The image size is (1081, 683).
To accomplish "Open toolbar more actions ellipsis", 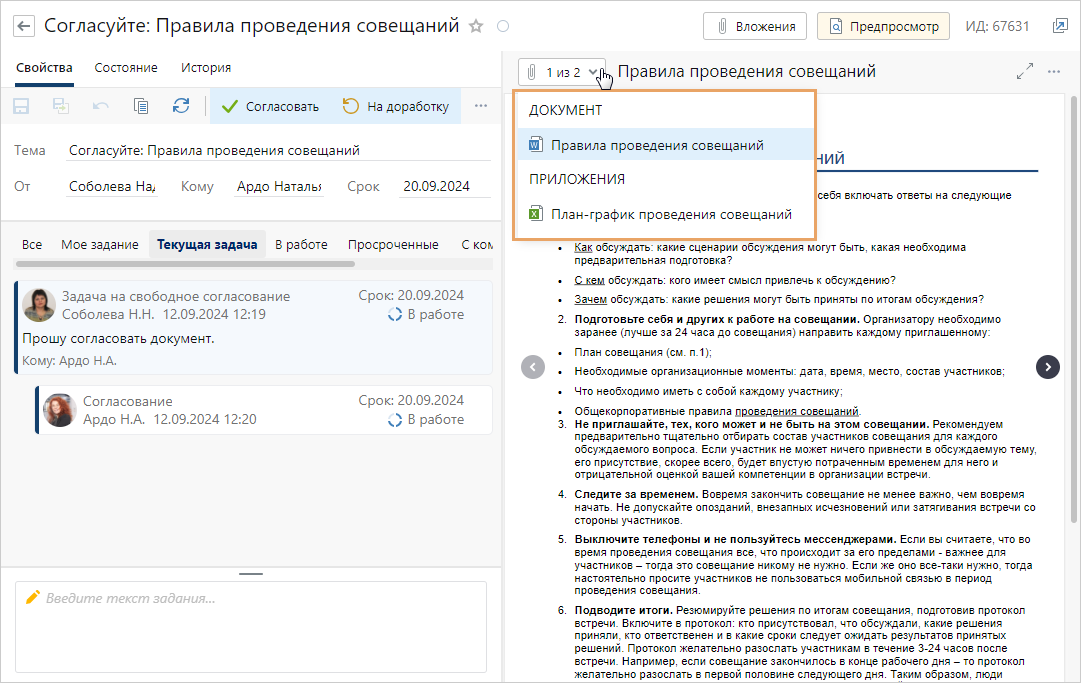I will [480, 106].
